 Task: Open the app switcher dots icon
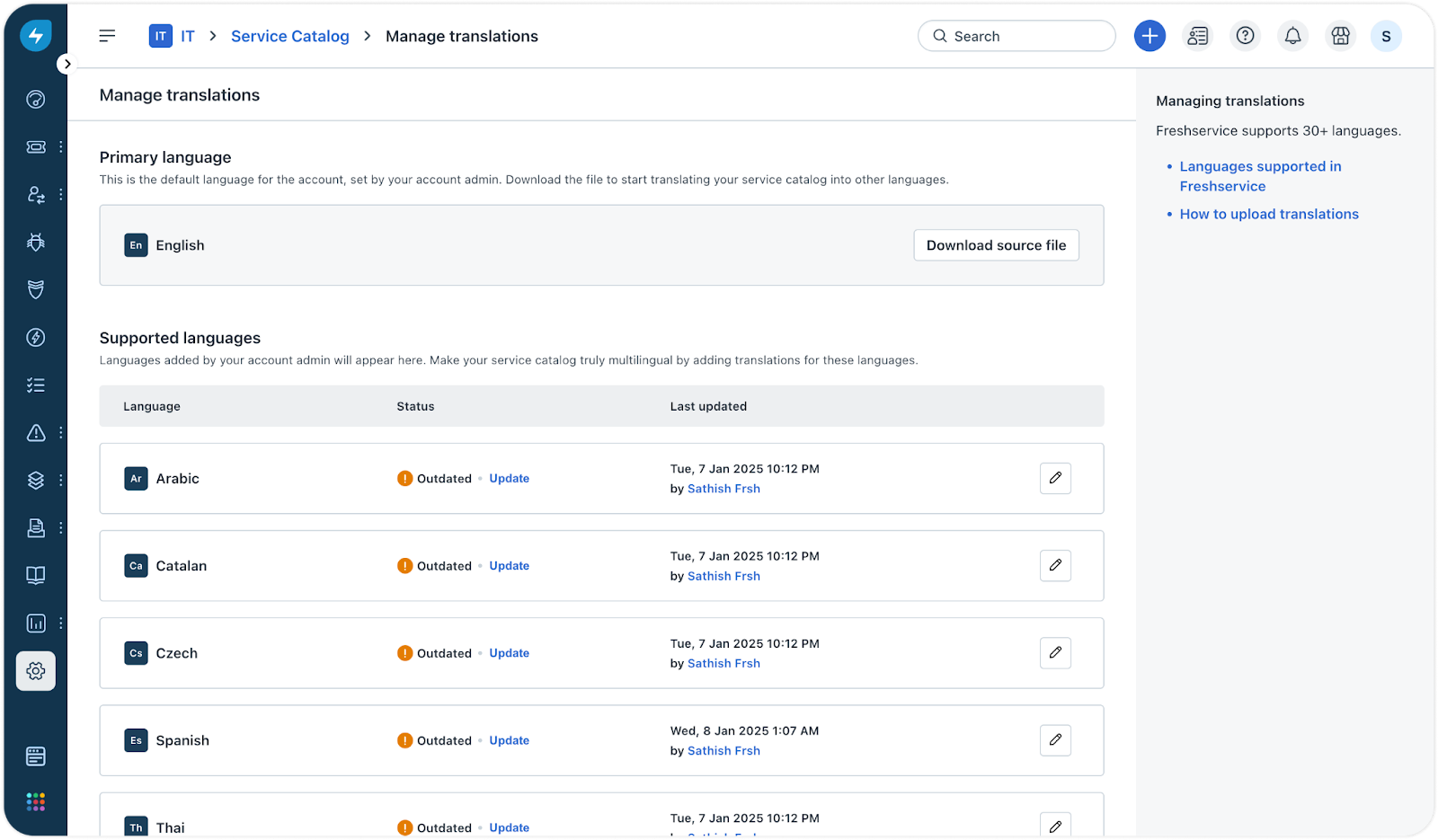click(36, 801)
